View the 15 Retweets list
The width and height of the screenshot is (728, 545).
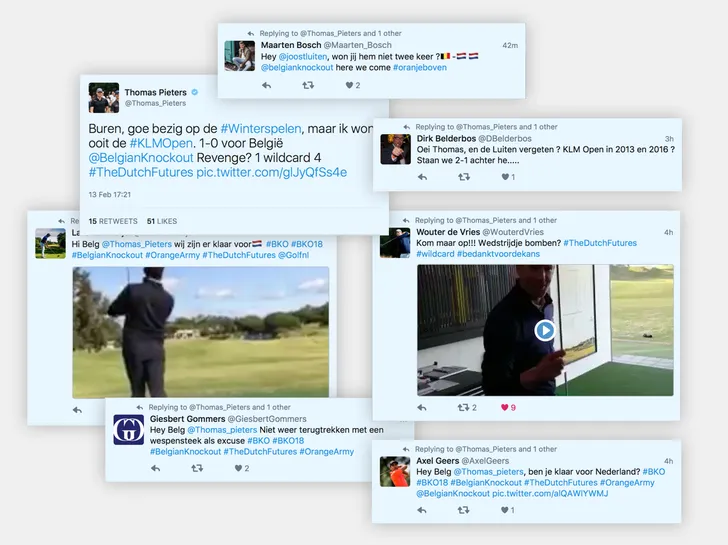[x=110, y=220]
